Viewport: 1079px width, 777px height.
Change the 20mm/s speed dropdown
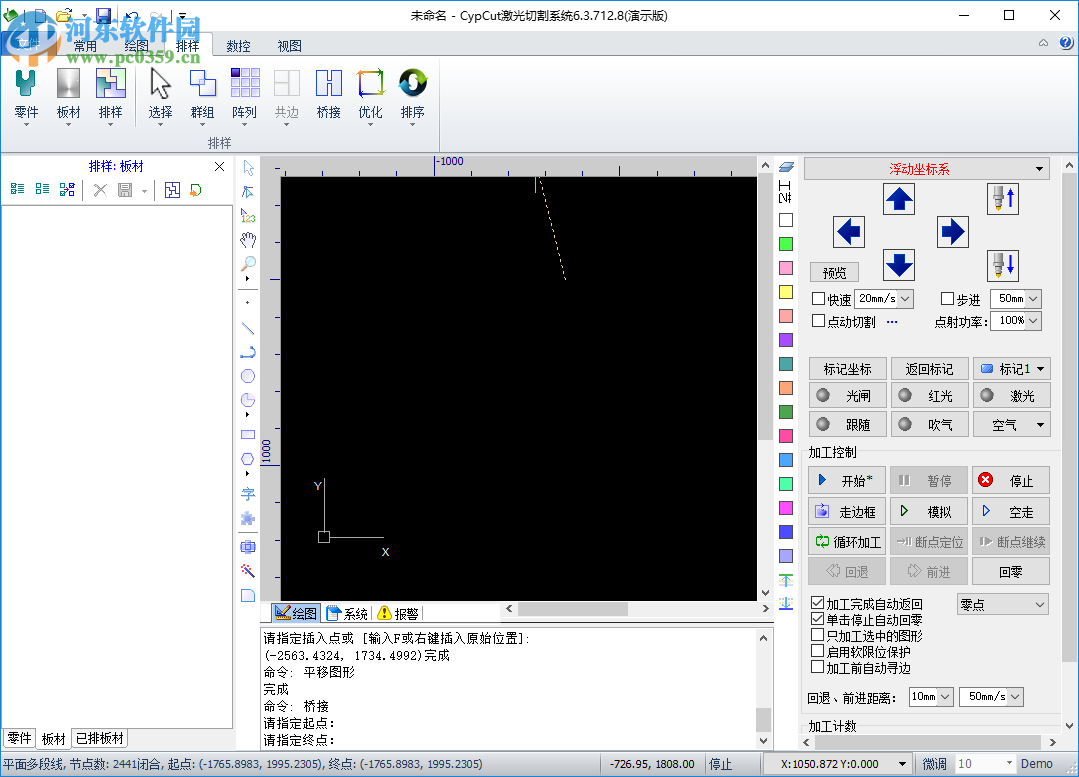point(885,298)
